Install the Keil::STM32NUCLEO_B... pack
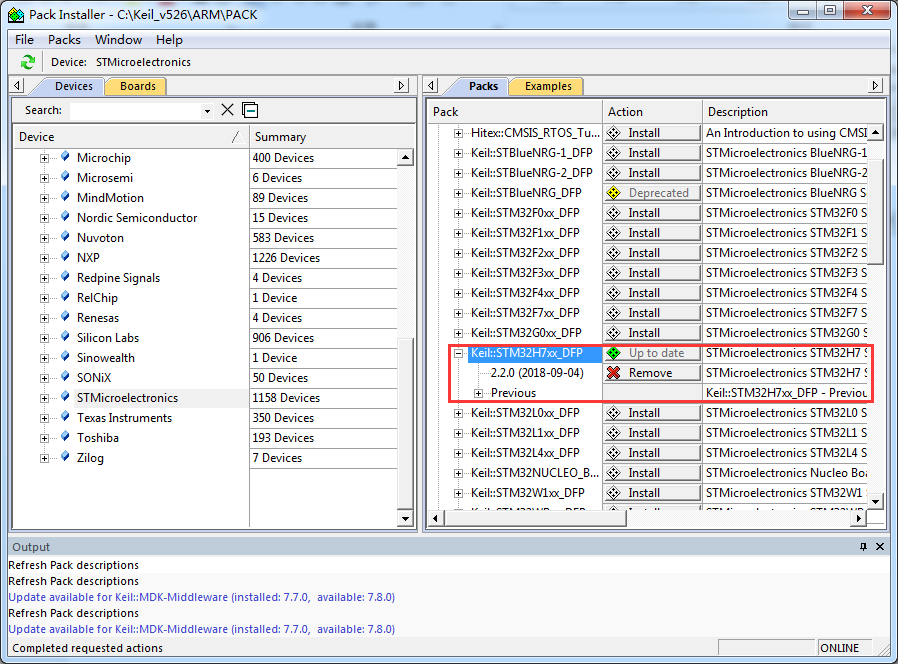Screen dimensions: 898x664 point(652,473)
